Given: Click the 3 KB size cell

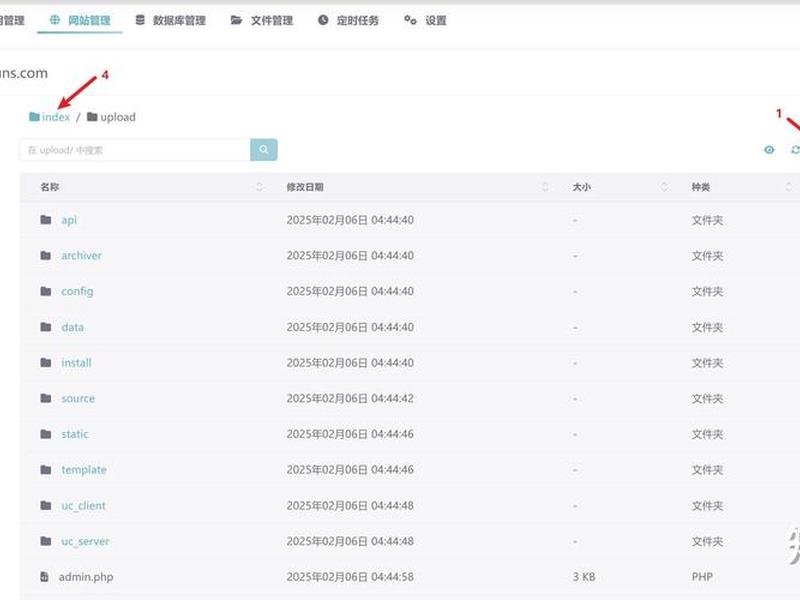Looking at the screenshot, I should (x=584, y=577).
